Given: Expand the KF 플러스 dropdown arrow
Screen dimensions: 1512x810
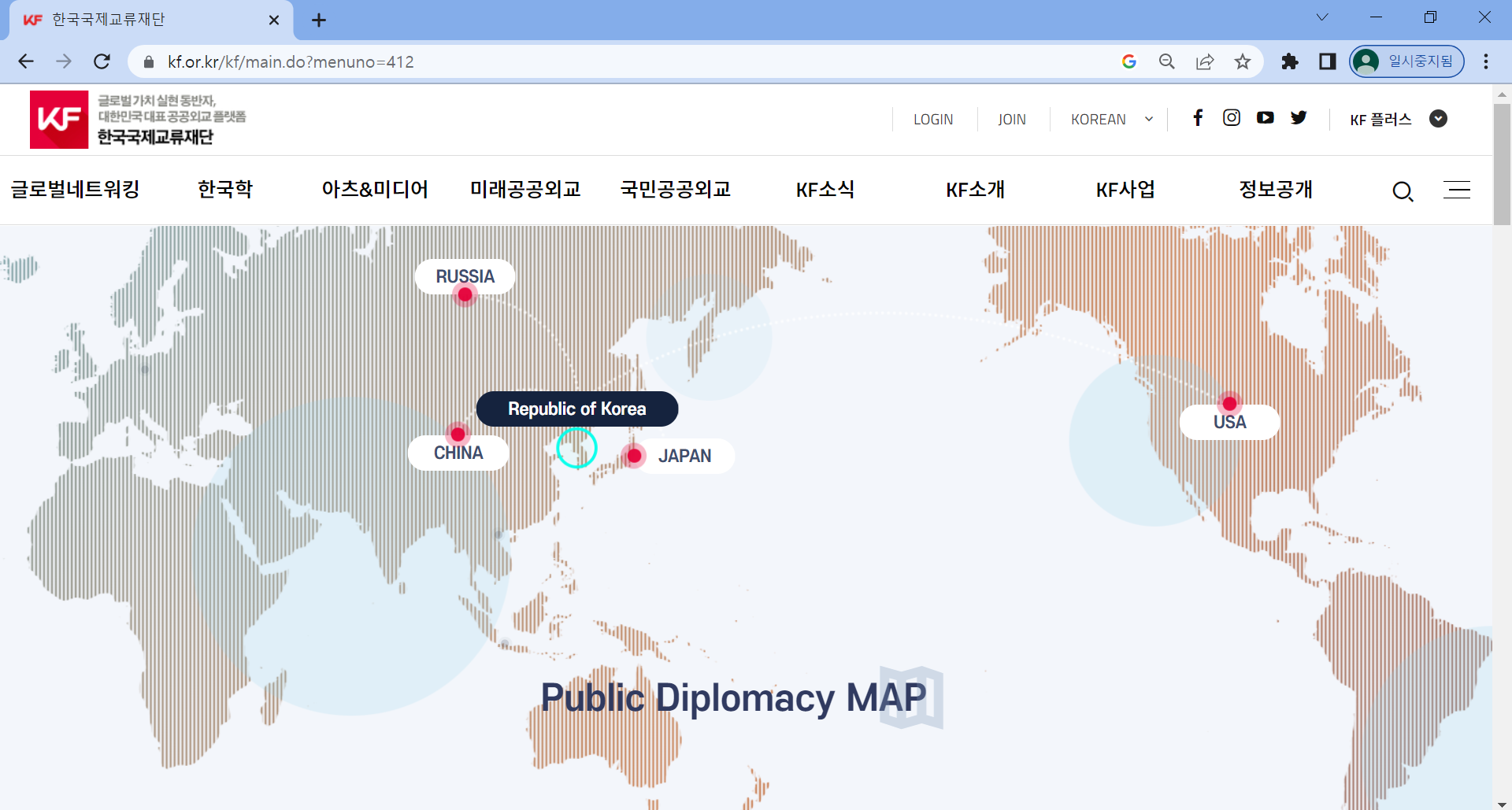Looking at the screenshot, I should point(1438,119).
